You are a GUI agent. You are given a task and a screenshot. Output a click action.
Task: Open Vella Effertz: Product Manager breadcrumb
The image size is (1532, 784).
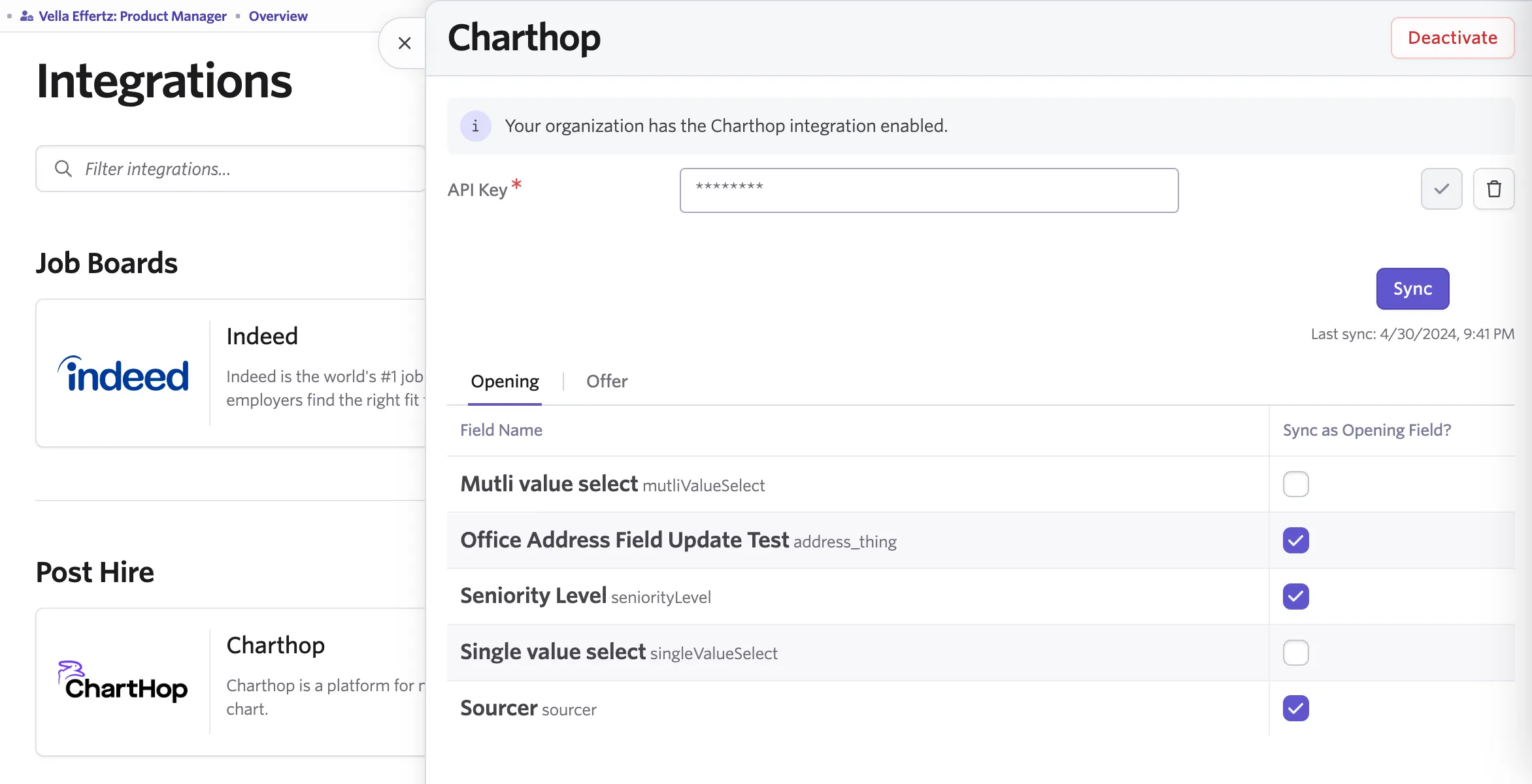[x=133, y=16]
